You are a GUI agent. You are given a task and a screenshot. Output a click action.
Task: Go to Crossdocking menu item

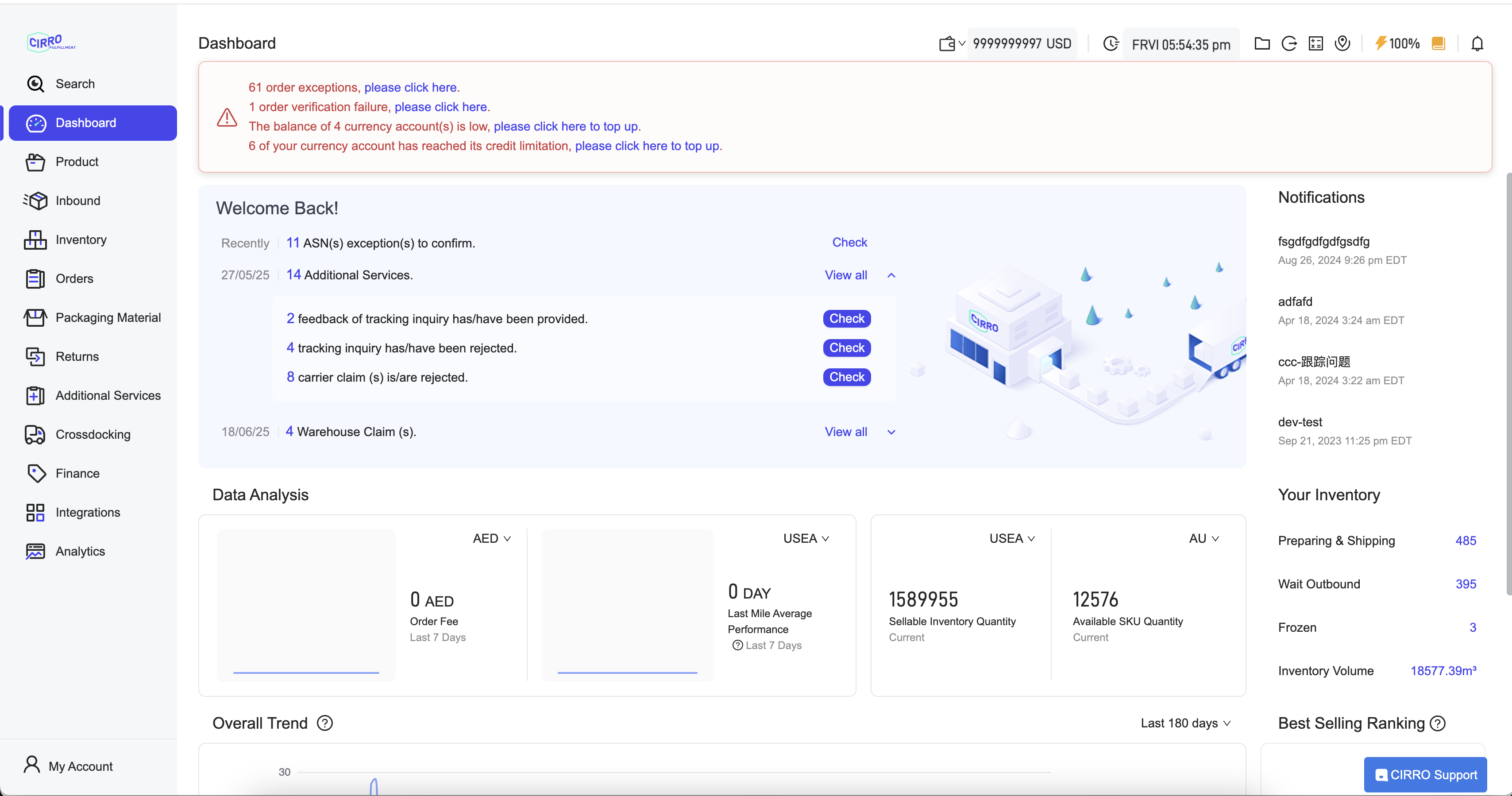point(93,434)
